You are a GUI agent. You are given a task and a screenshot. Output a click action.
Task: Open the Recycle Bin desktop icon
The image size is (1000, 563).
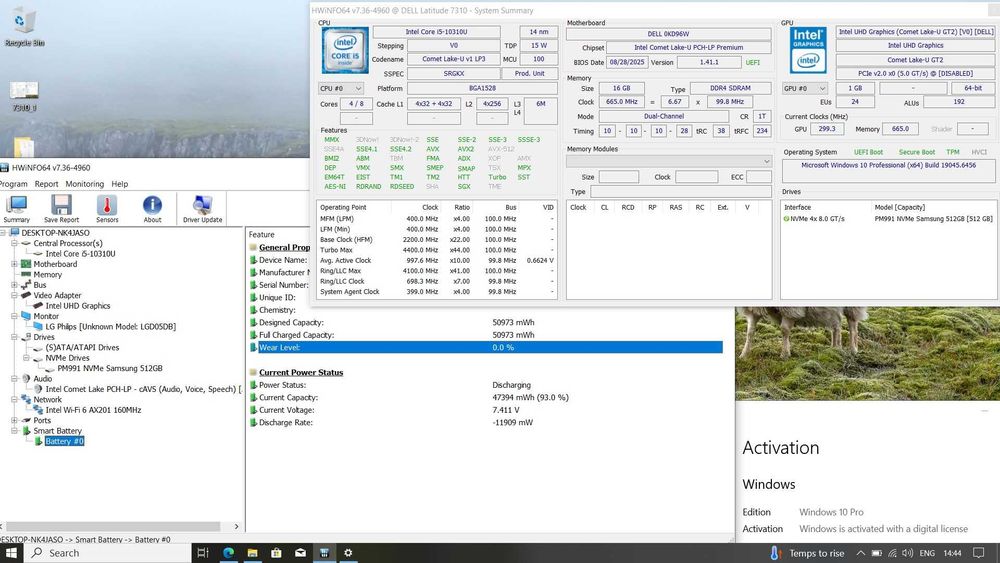point(24,29)
